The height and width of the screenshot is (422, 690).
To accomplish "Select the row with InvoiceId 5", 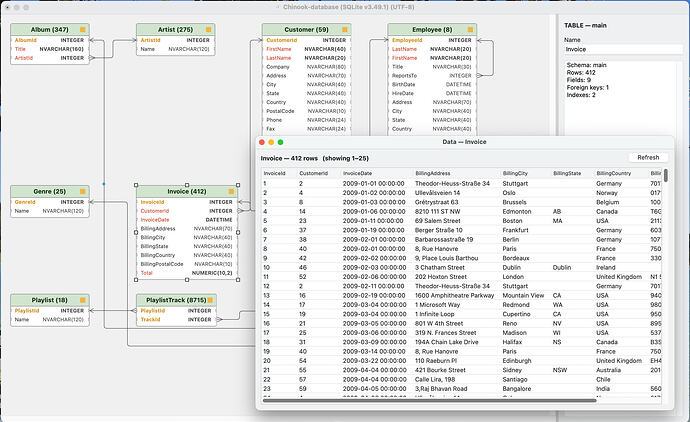I will click(461, 221).
